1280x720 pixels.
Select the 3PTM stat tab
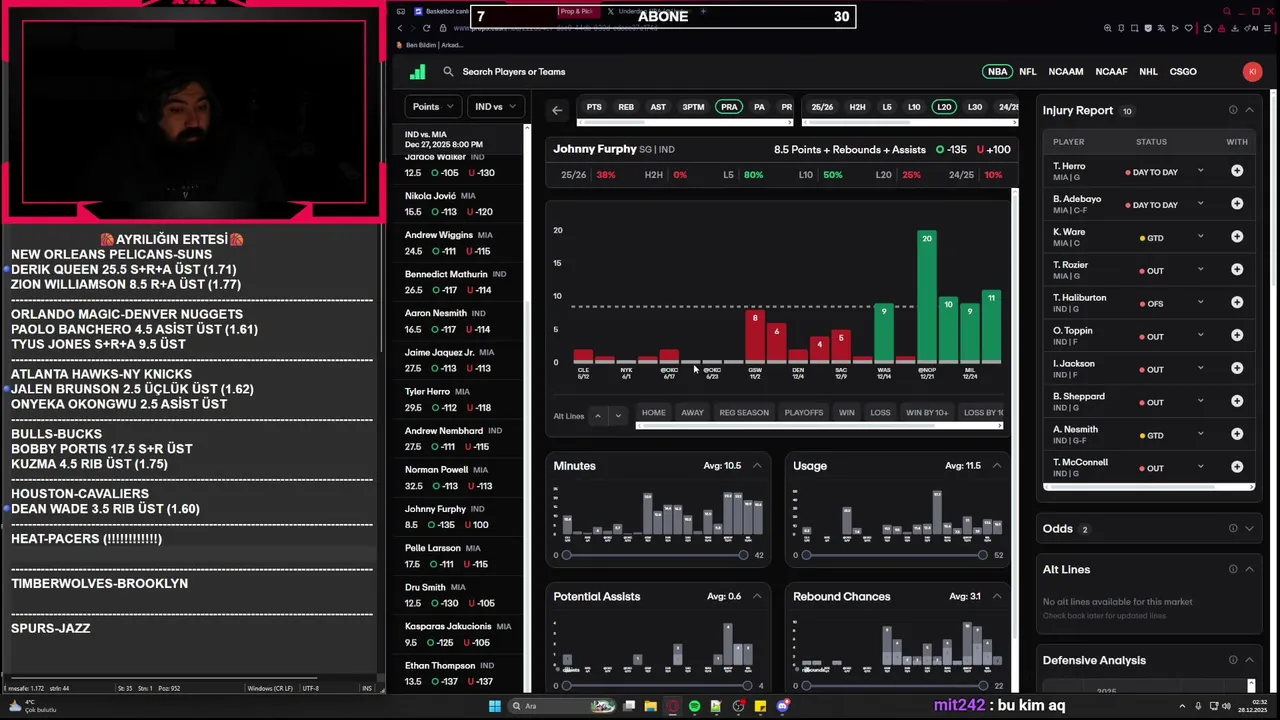click(693, 107)
